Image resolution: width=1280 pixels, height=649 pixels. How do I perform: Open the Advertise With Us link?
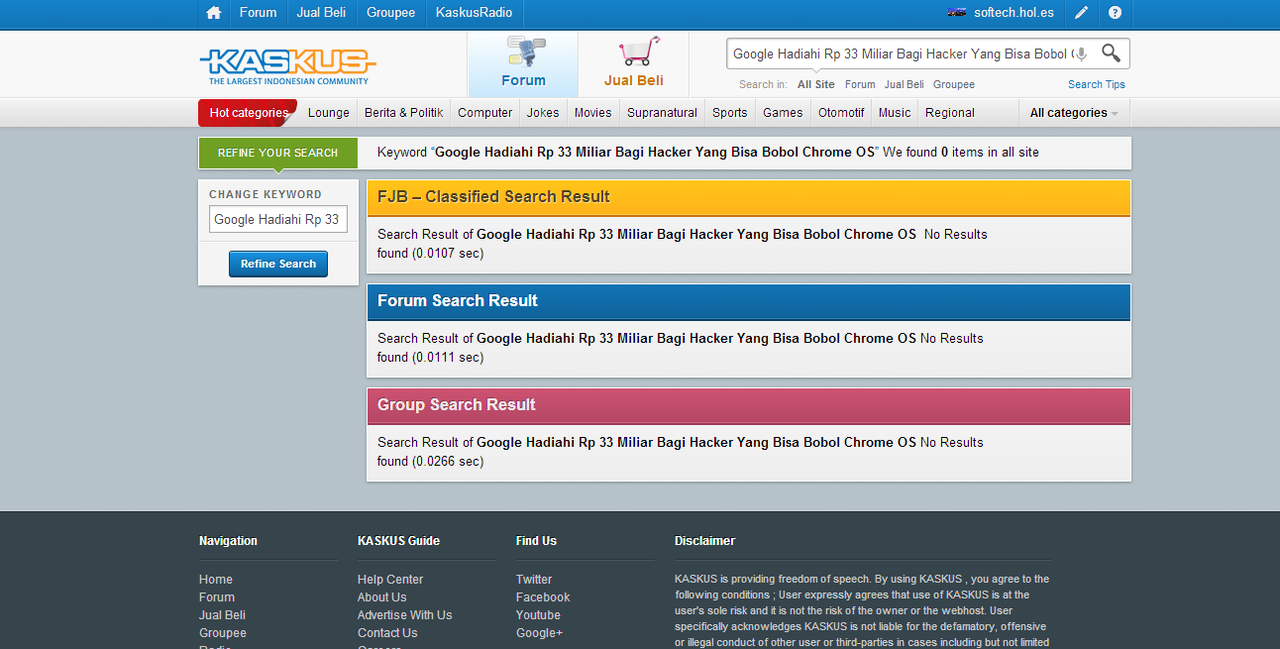tap(405, 615)
